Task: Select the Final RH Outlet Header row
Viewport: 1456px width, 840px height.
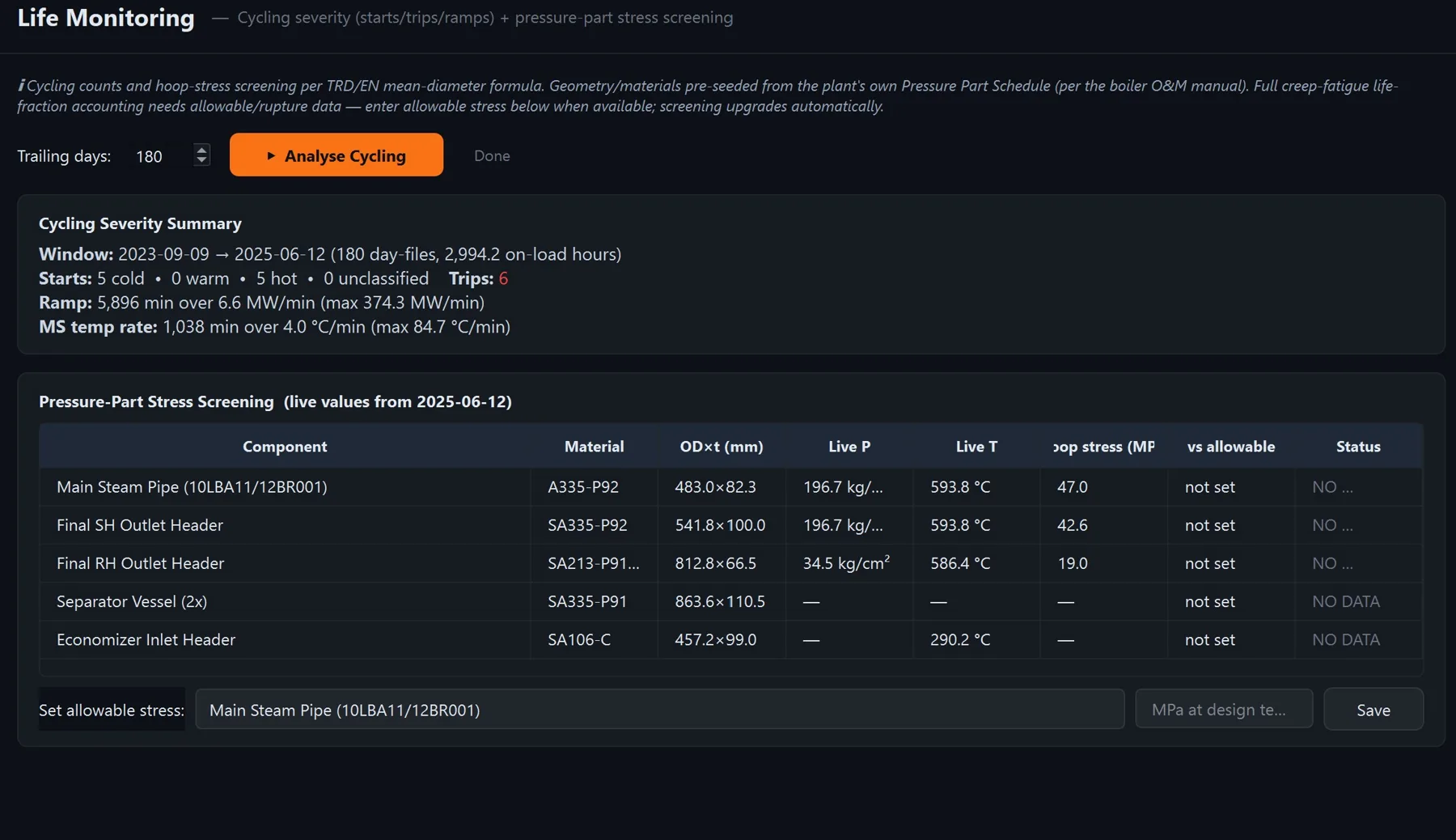Action: click(730, 563)
